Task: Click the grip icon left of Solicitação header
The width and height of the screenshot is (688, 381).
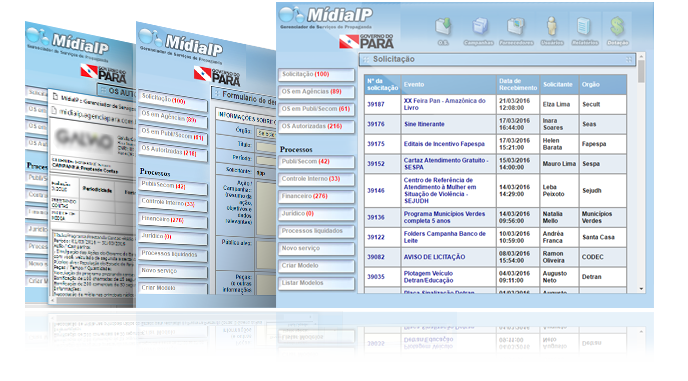Action: tap(365, 59)
